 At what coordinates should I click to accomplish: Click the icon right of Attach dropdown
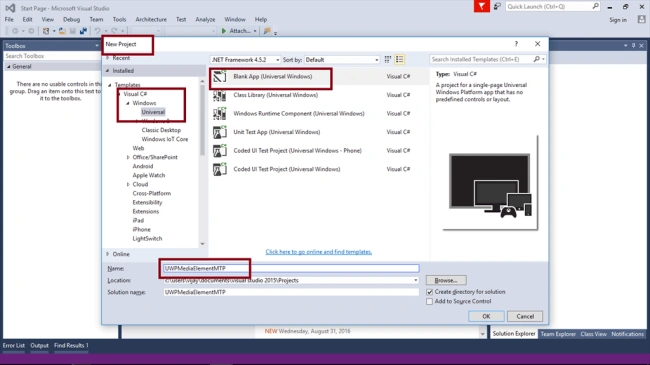point(267,31)
